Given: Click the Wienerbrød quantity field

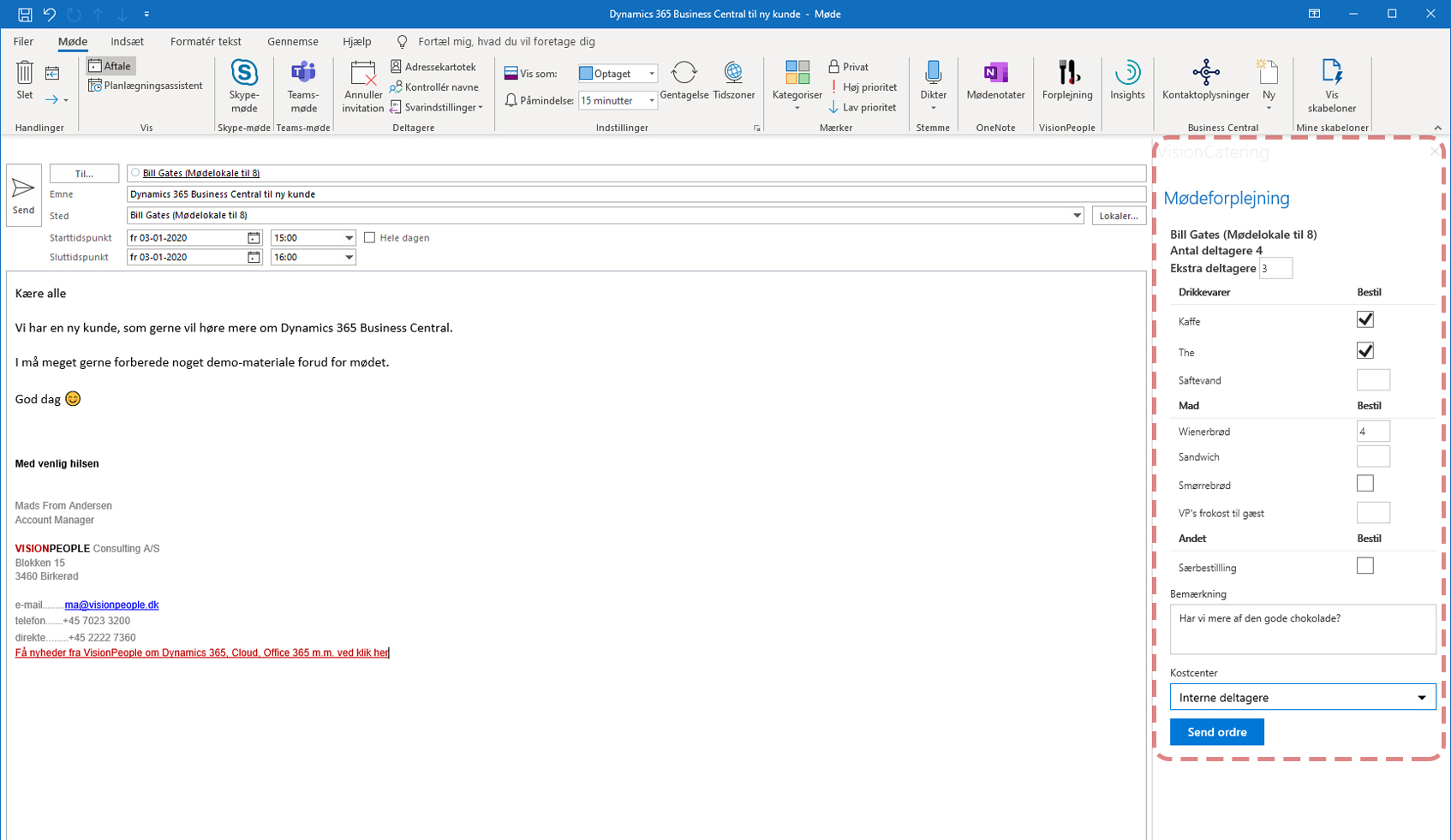Looking at the screenshot, I should click(1373, 431).
